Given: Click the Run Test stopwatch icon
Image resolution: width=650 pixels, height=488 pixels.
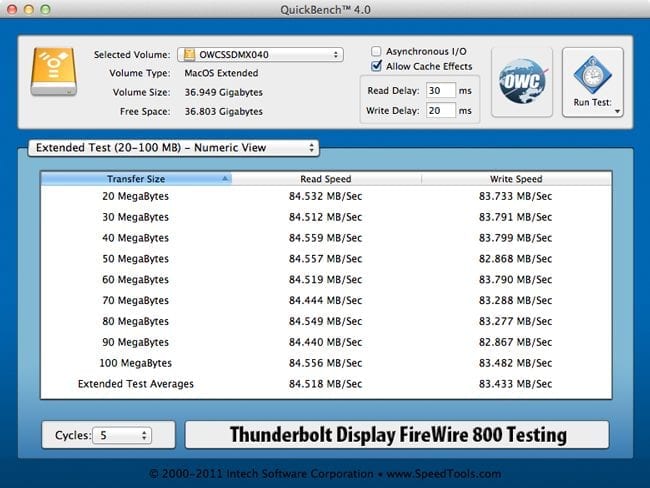Looking at the screenshot, I should click(592, 73).
